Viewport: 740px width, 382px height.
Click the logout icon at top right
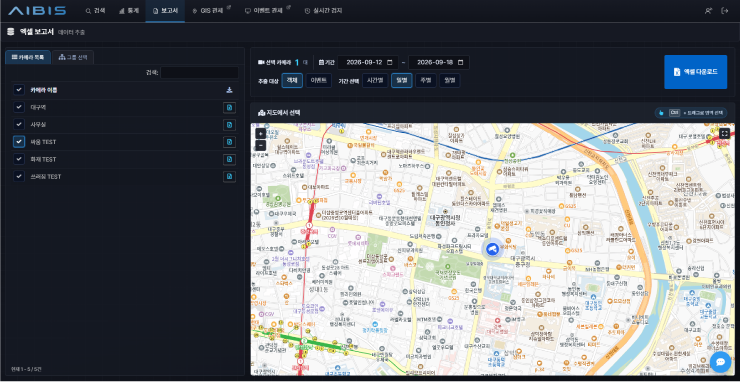tap(725, 11)
